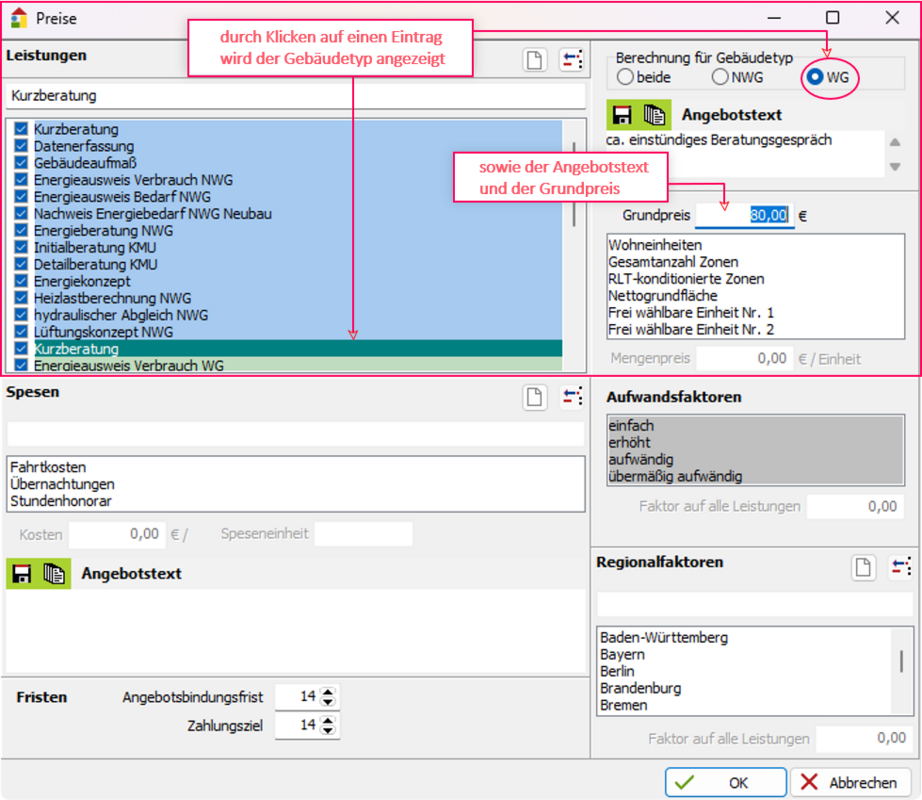Select the WG building type radio button

816,77
